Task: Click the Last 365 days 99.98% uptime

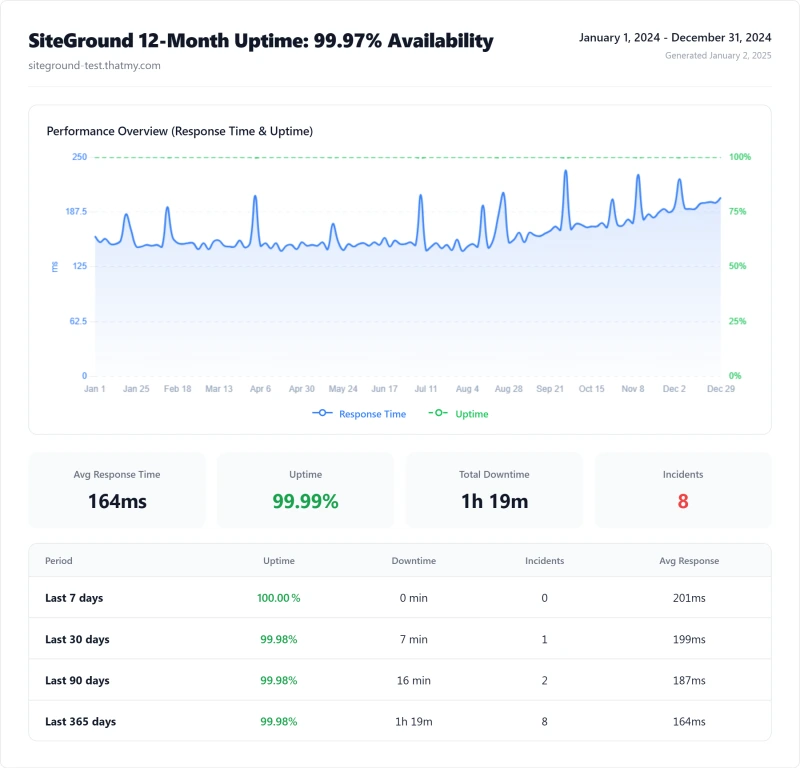Action: coord(279,722)
